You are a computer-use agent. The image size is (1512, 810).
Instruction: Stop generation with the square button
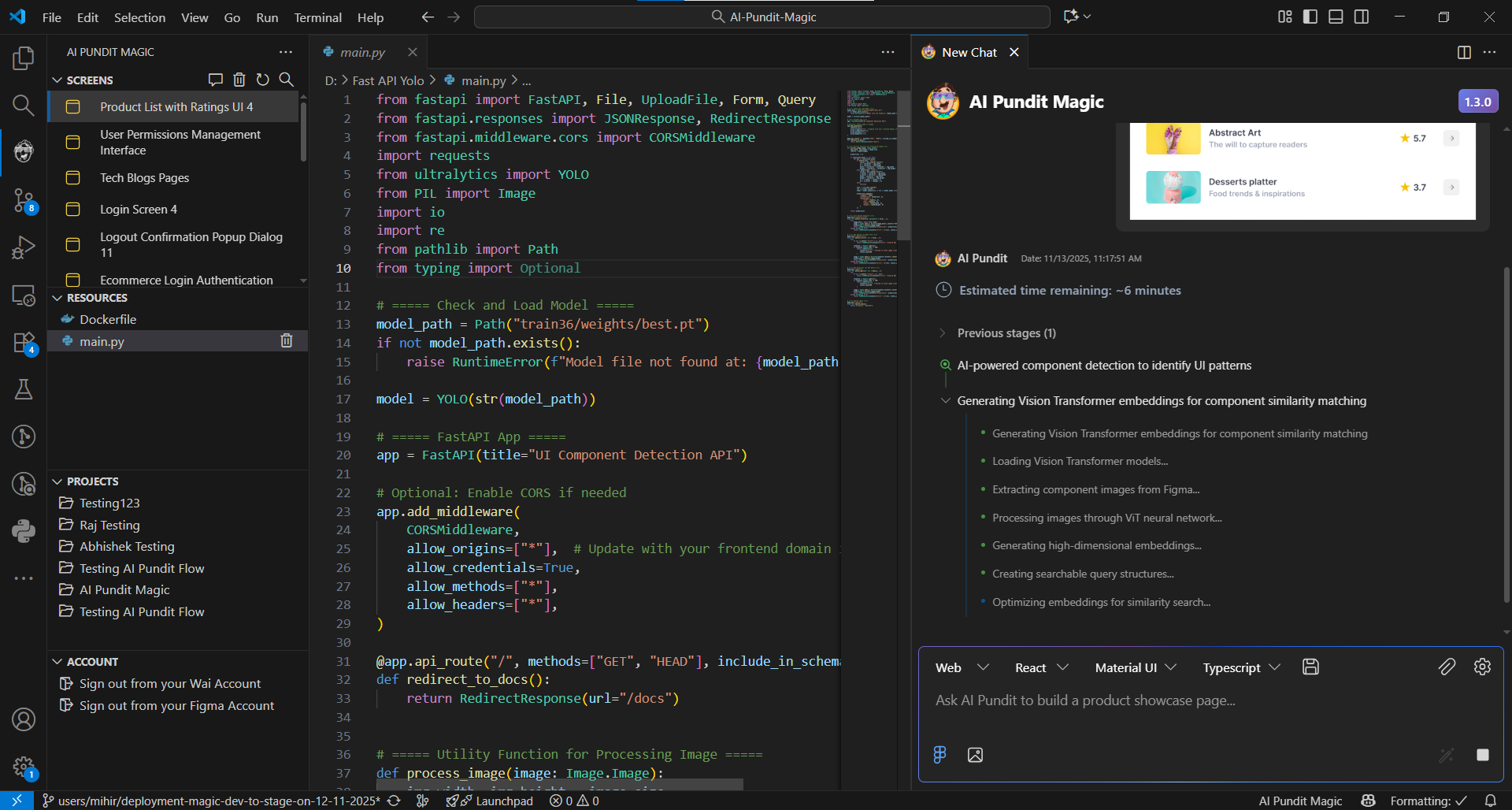[1482, 755]
